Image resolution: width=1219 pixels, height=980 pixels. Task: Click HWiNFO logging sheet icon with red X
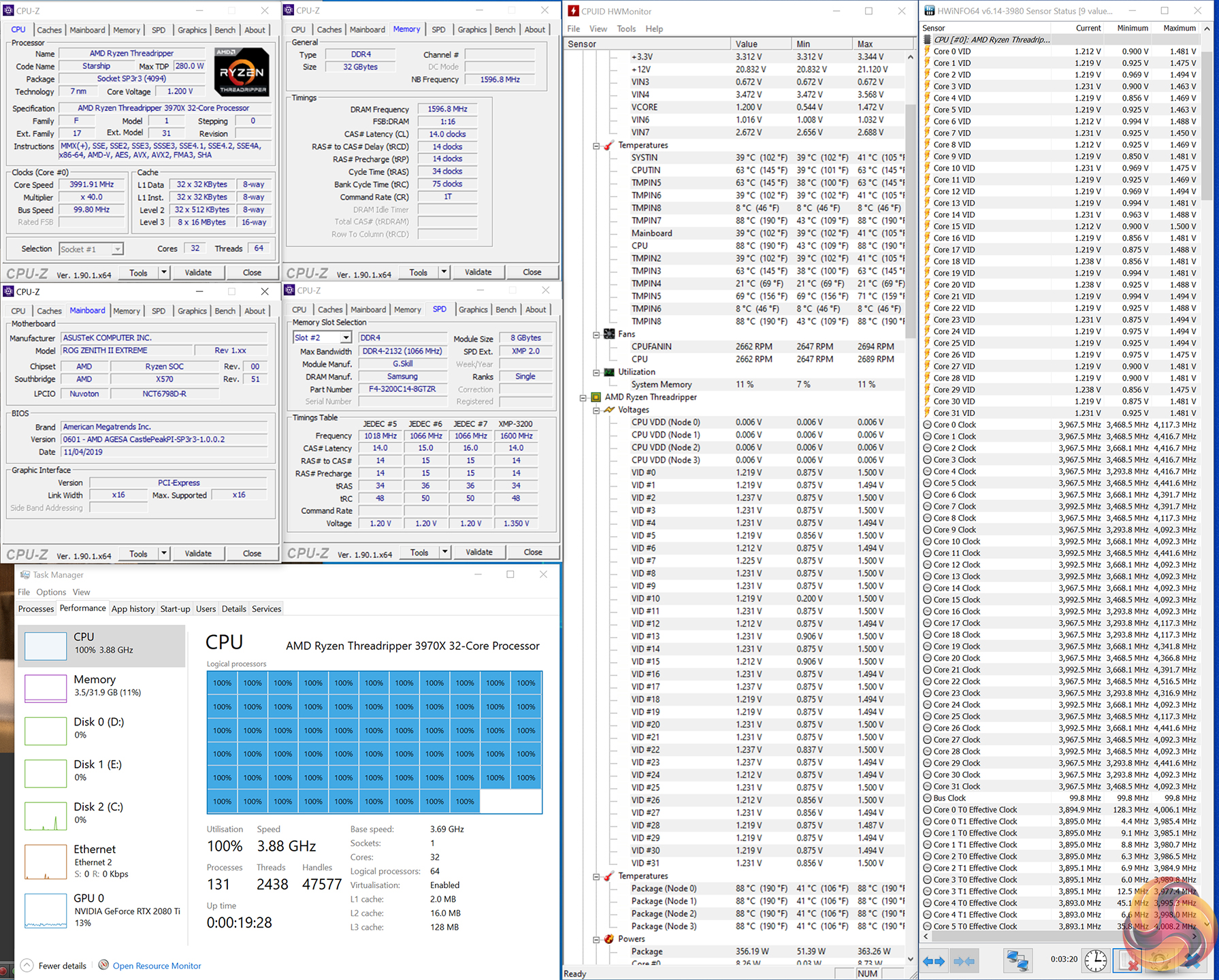[1126, 961]
